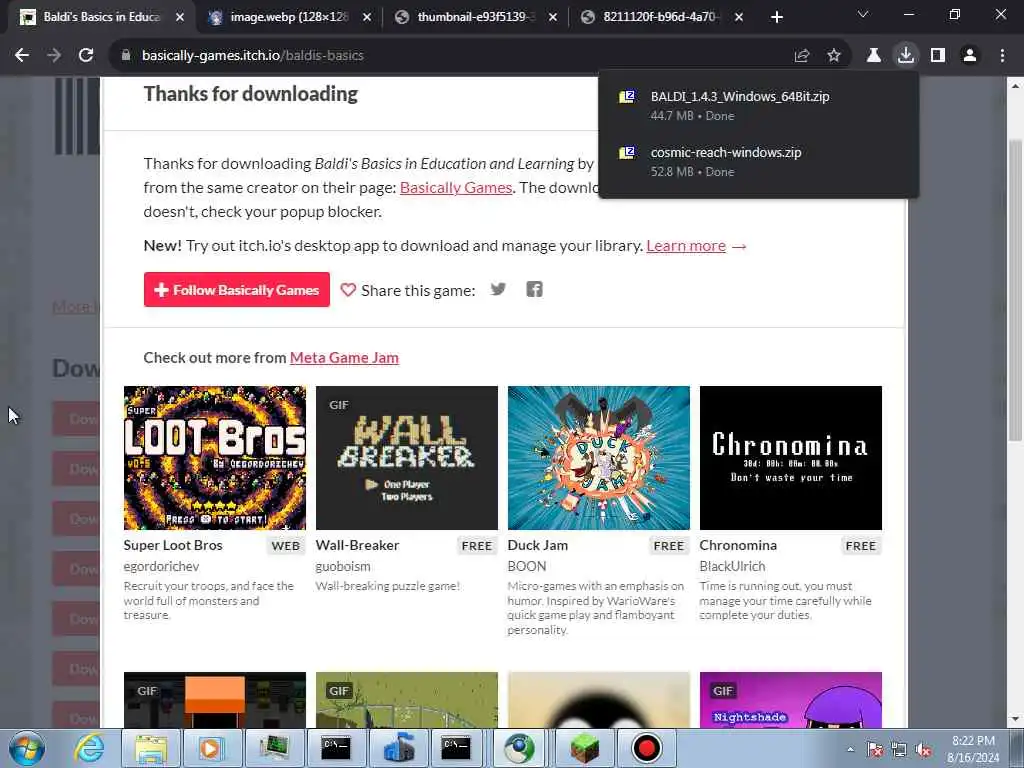Click the Wall-Breaker title link
The image size is (1024, 768).
click(x=357, y=545)
